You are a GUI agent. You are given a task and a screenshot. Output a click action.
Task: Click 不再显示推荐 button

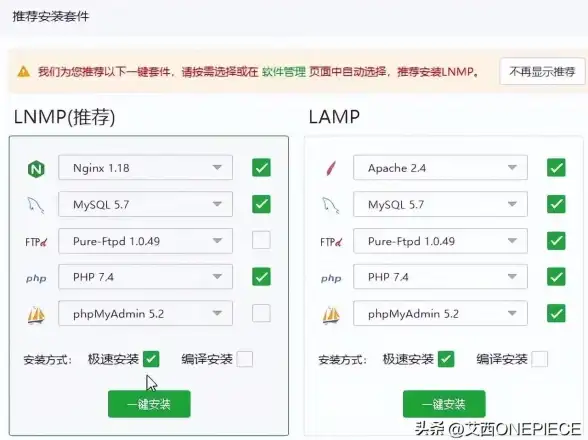542,71
